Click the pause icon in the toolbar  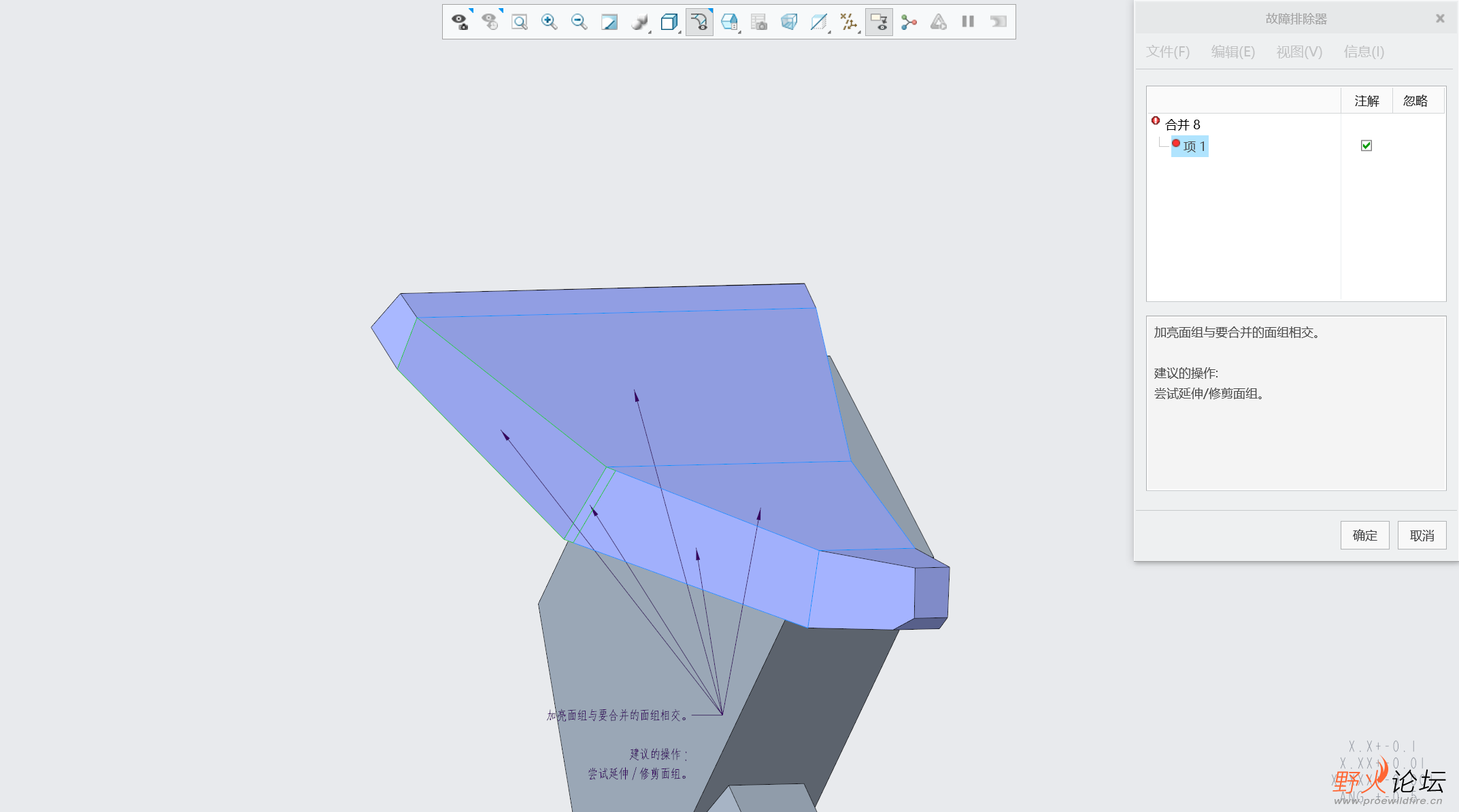969,22
